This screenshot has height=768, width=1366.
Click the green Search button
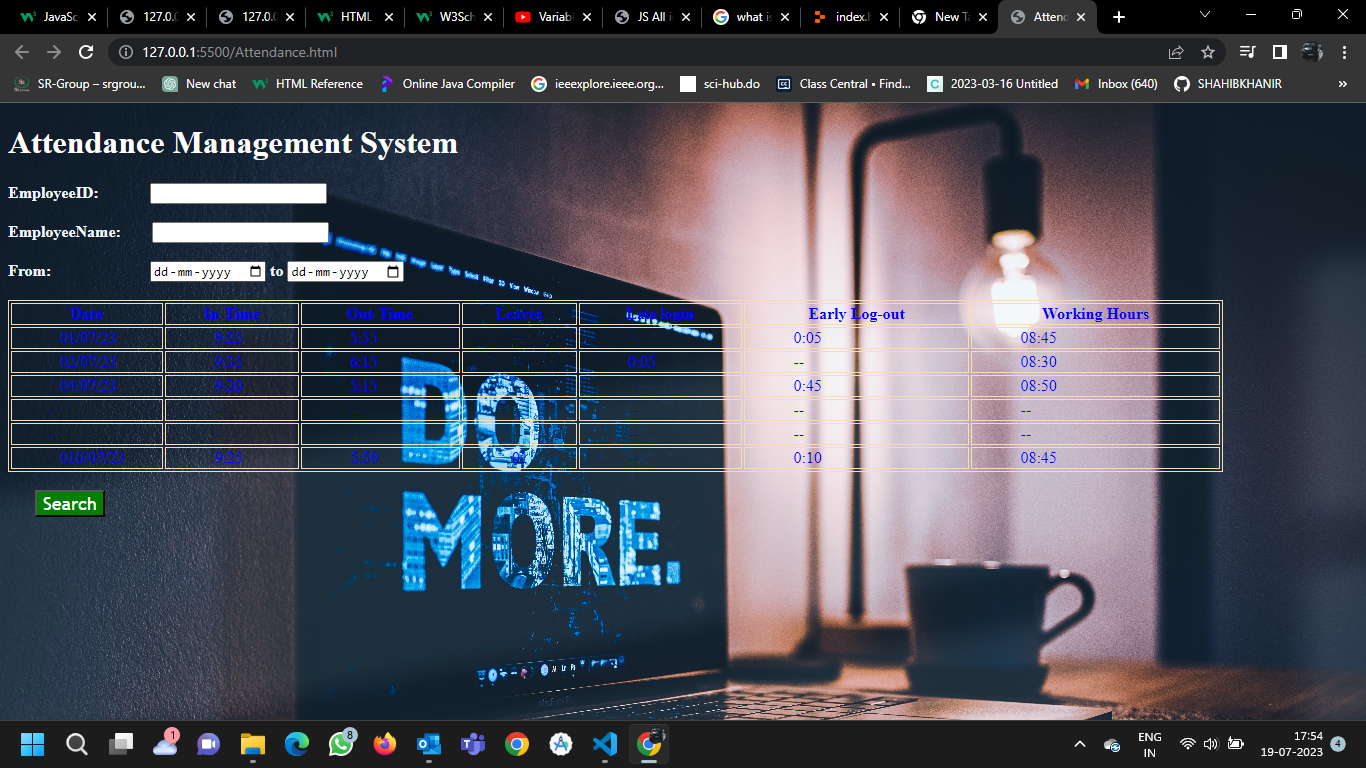[x=69, y=504]
